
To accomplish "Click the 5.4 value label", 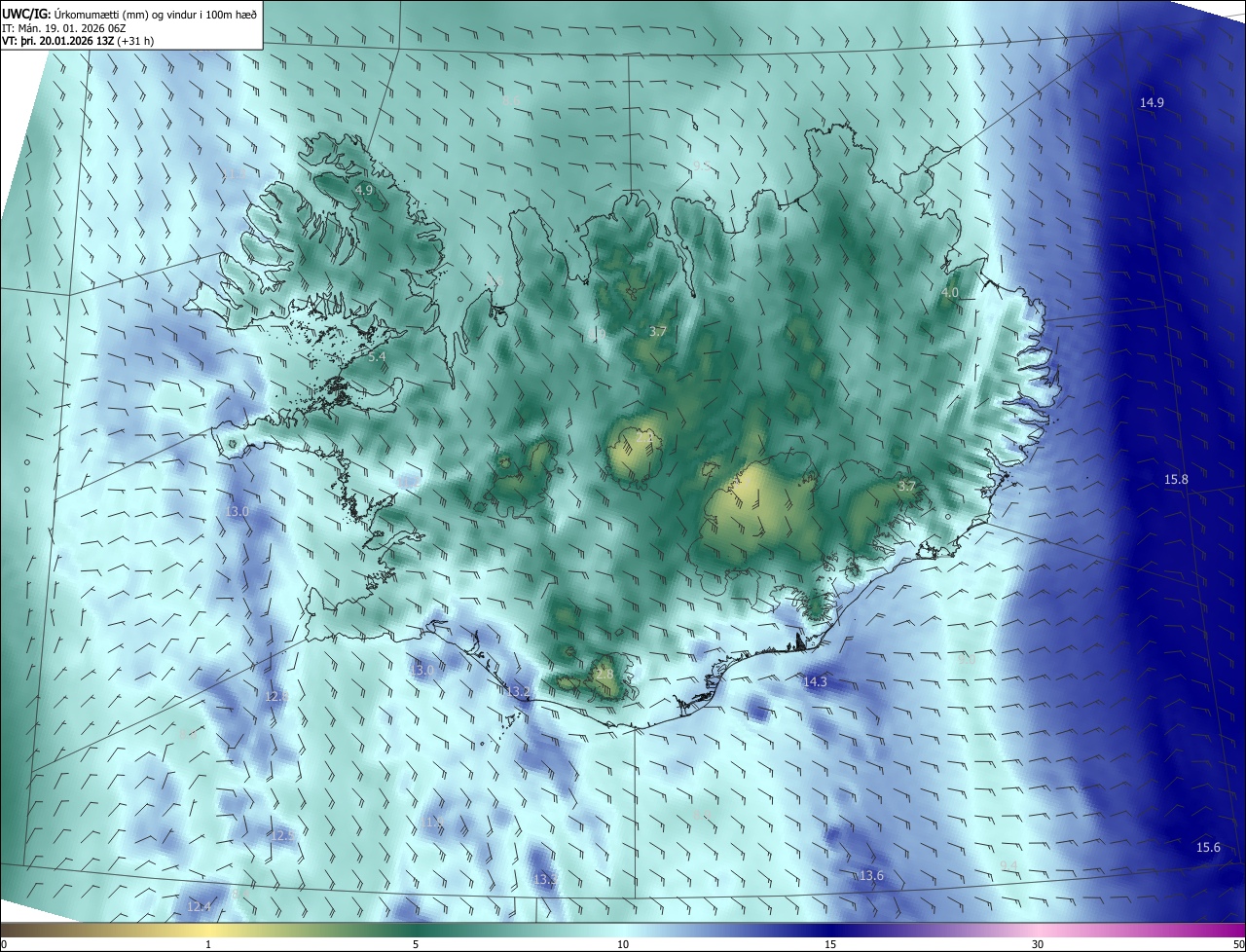I will point(378,357).
